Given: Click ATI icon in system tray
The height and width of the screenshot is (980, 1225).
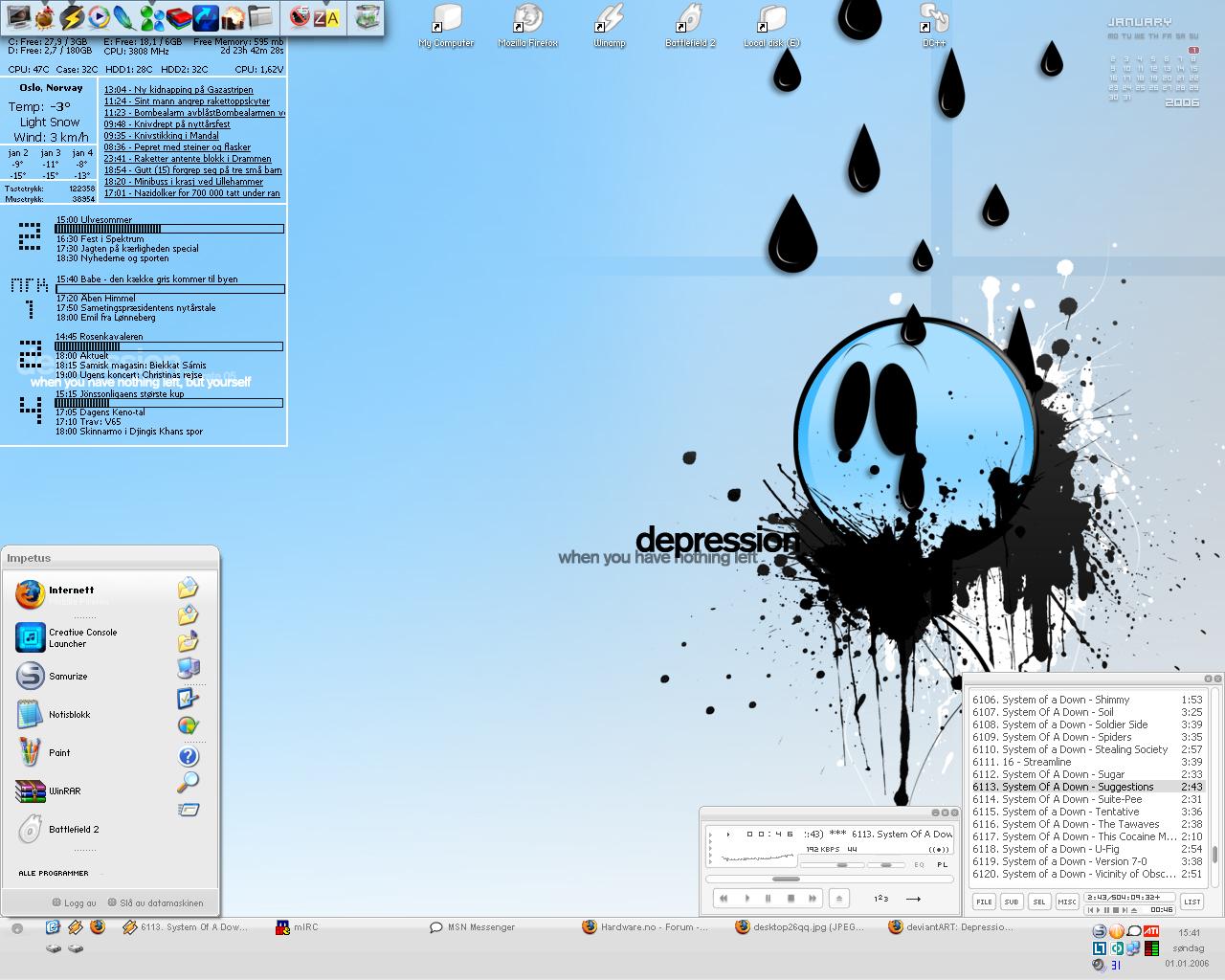Looking at the screenshot, I should (1152, 931).
